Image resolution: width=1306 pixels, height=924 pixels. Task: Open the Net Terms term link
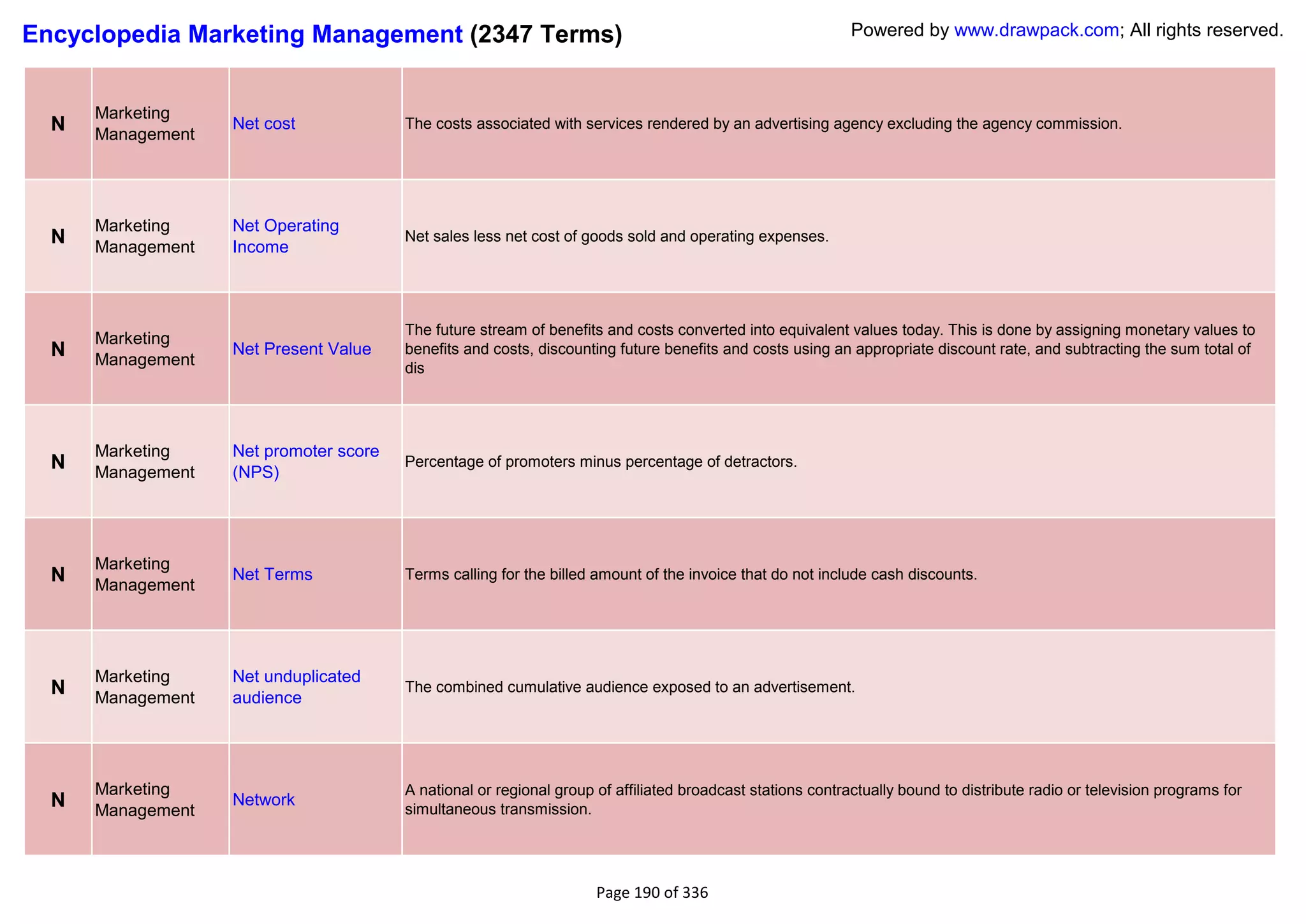tap(272, 575)
